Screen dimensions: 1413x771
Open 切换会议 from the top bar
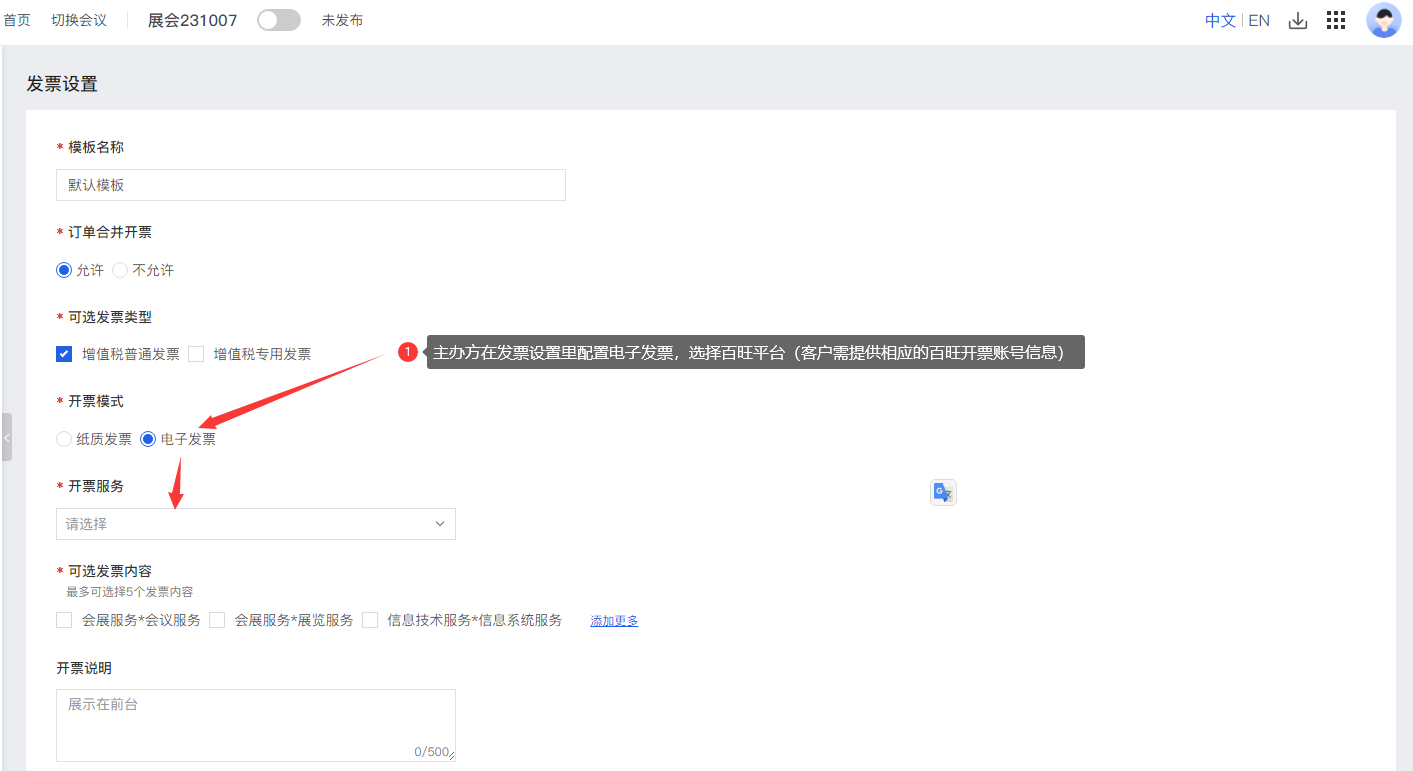(78, 20)
